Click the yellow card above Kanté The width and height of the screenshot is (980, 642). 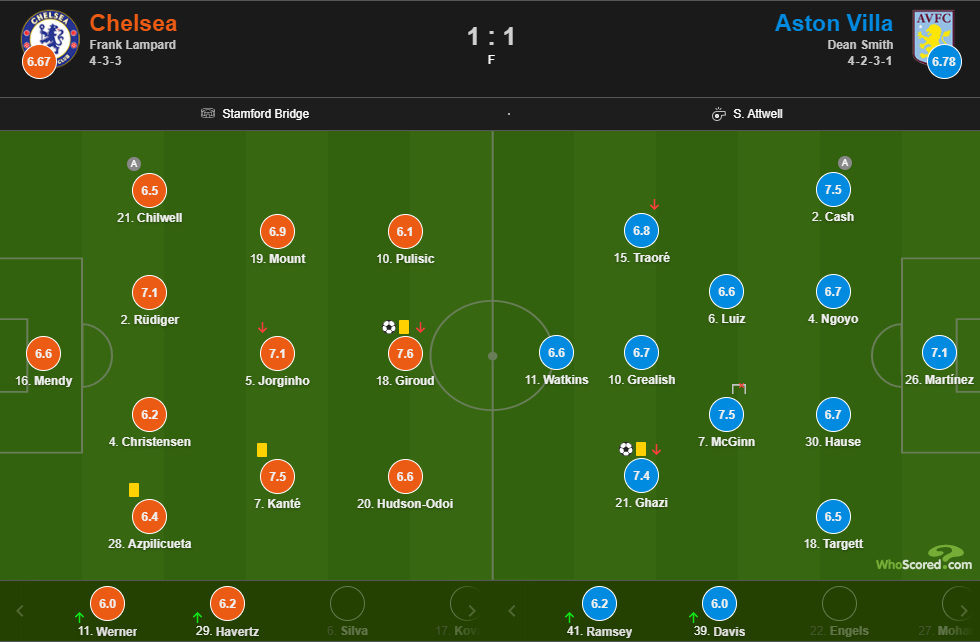(x=262, y=450)
